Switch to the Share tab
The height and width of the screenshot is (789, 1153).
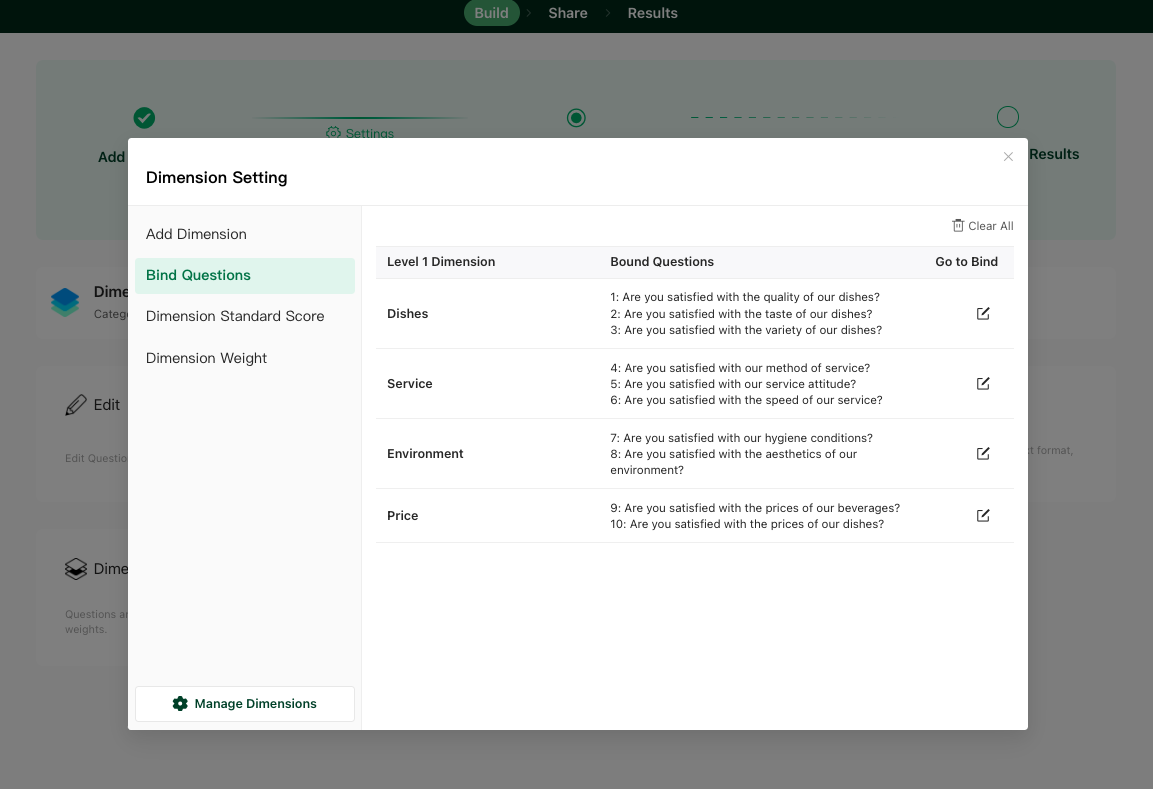click(568, 13)
